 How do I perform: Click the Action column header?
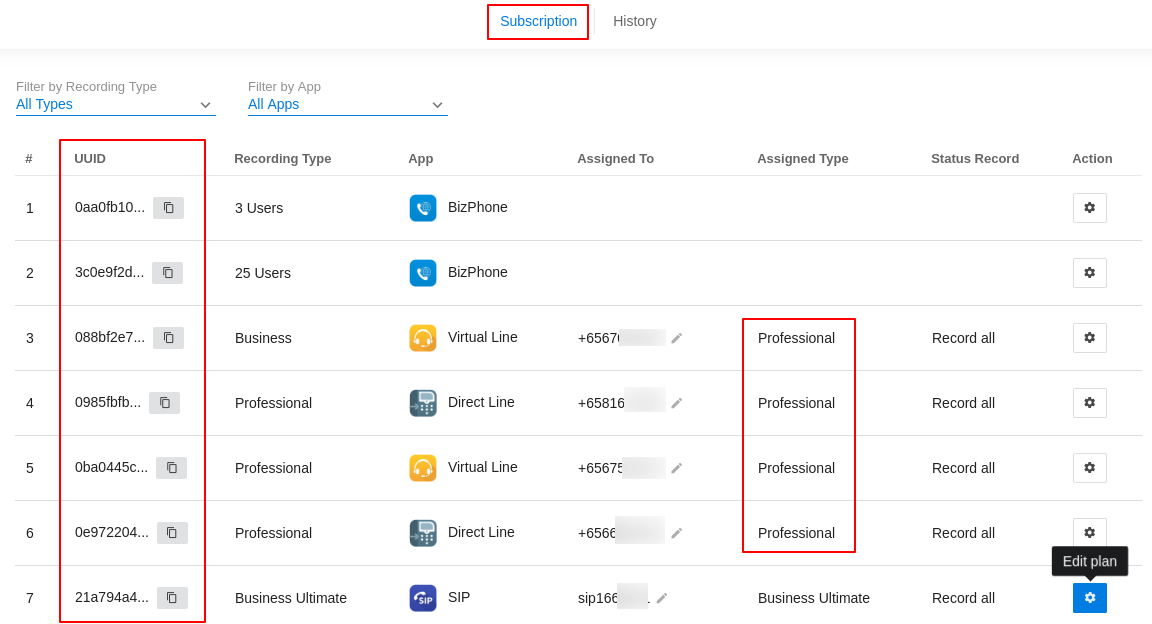click(1092, 159)
